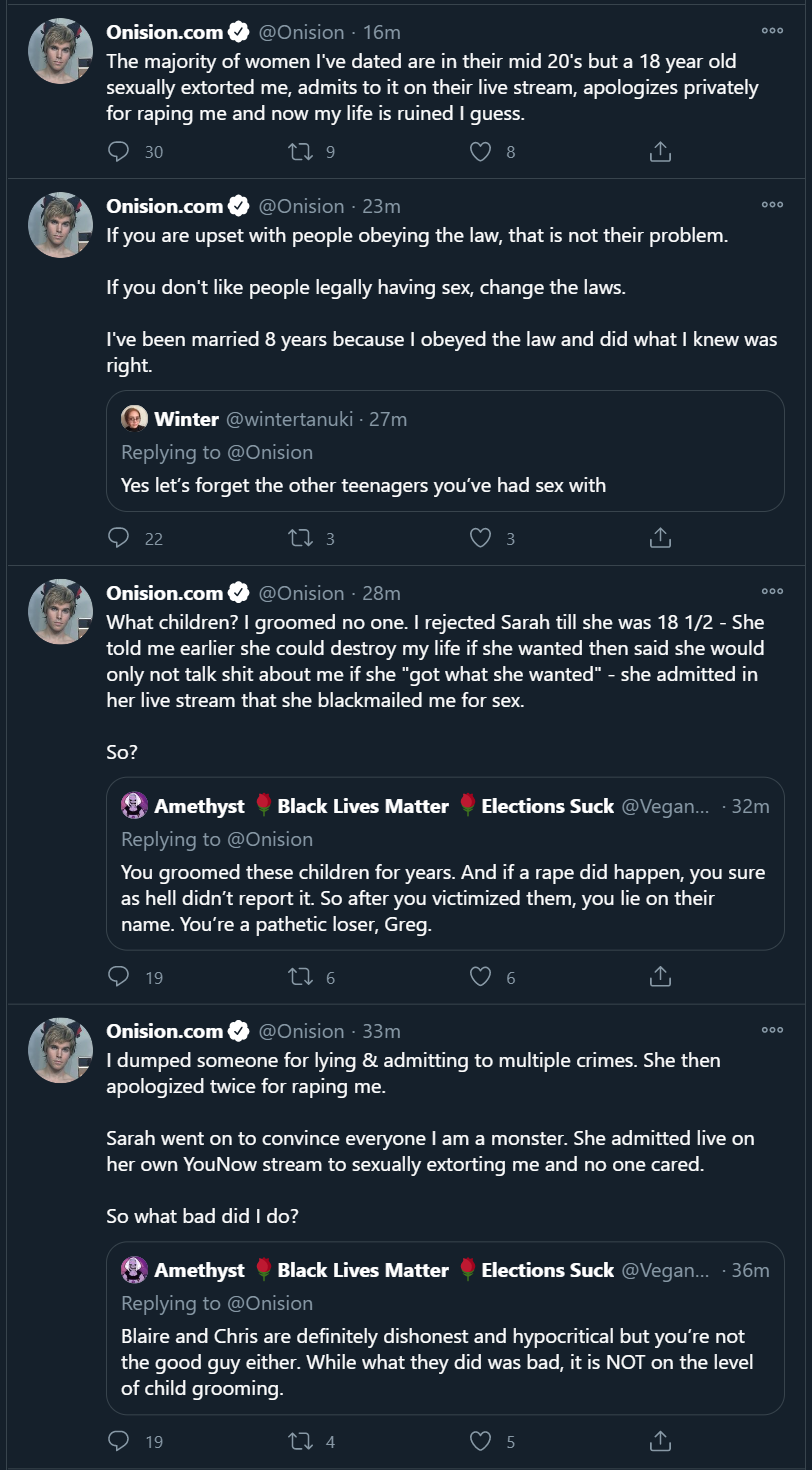Expand the three-dot menu on the 33m tweet
Viewport: 812px width, 1470px height.
point(772,1030)
